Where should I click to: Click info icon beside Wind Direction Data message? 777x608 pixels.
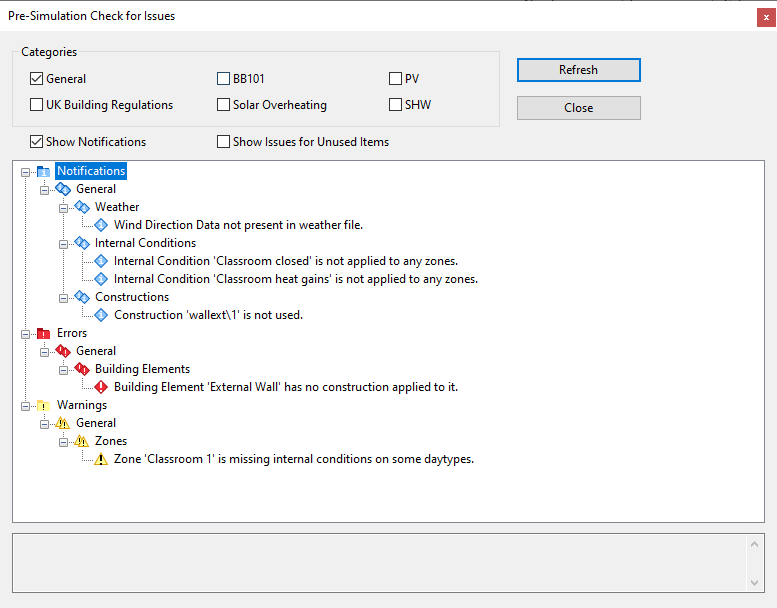click(x=101, y=225)
